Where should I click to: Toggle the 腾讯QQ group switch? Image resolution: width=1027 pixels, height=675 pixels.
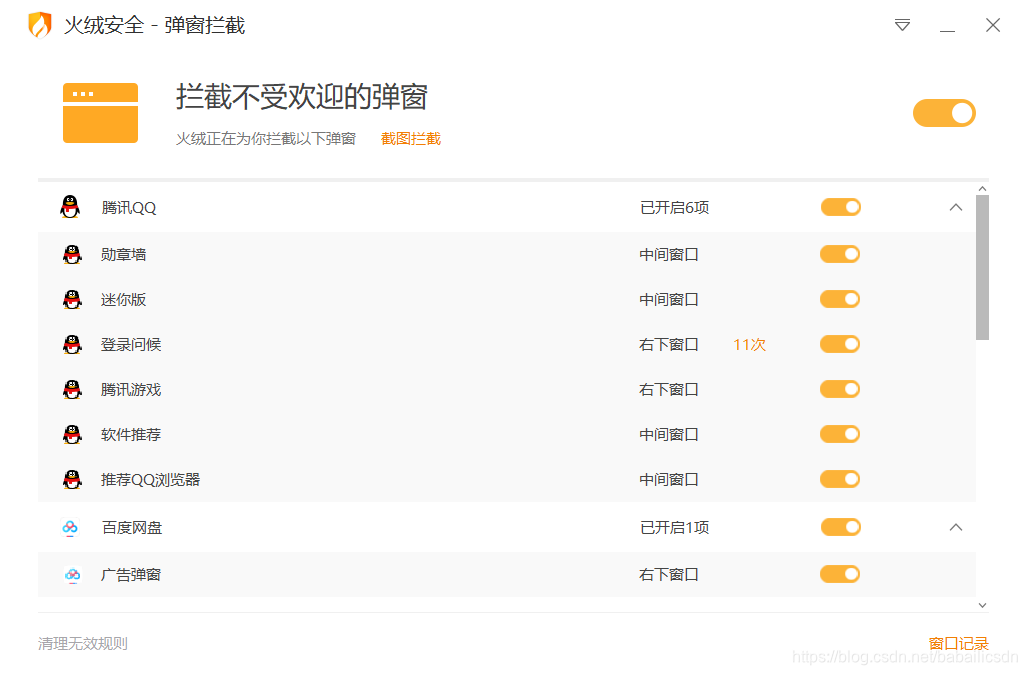(x=840, y=208)
